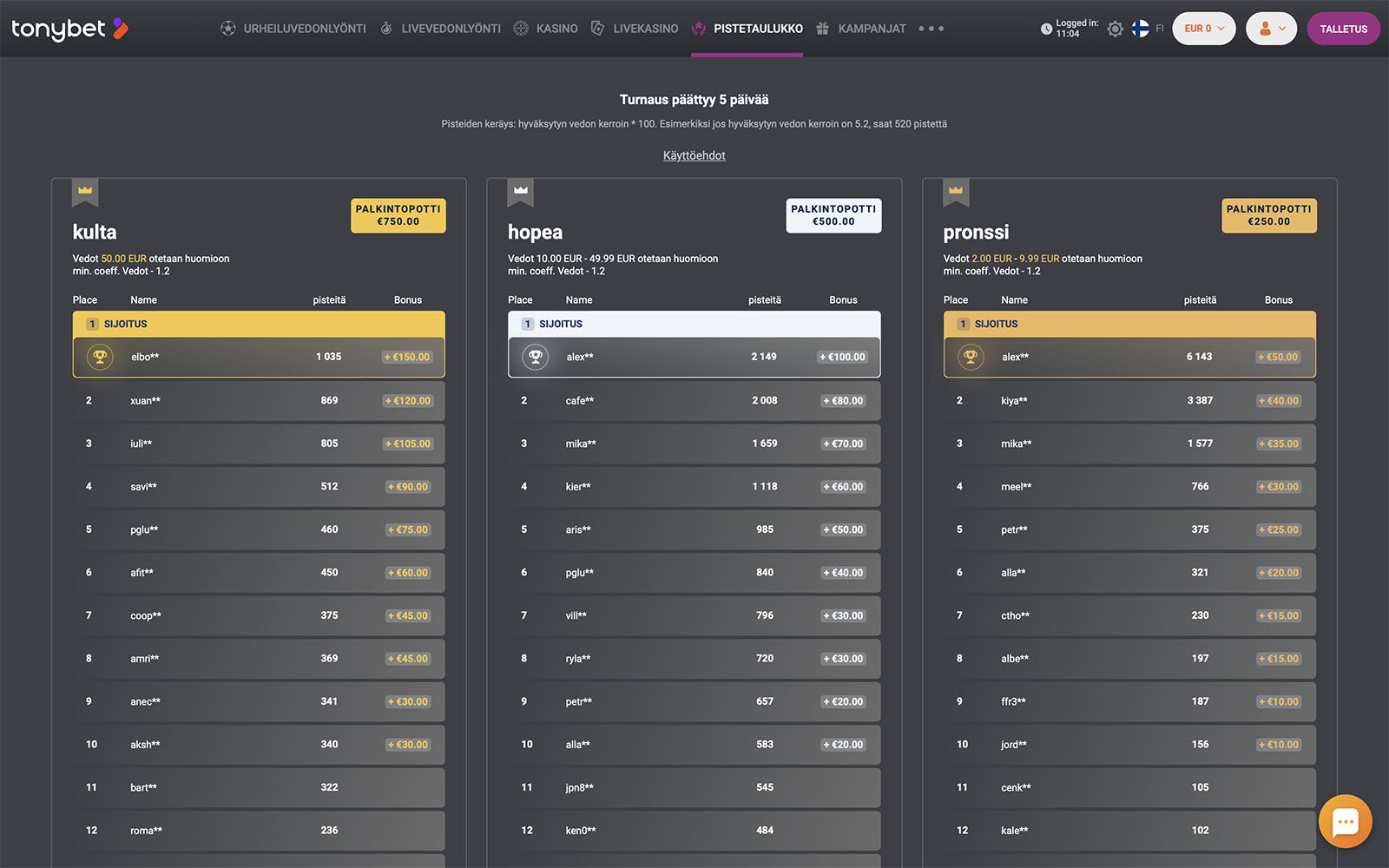This screenshot has width=1389, height=868.
Task: Click the kulta first place trophy icon
Action: coord(100,357)
